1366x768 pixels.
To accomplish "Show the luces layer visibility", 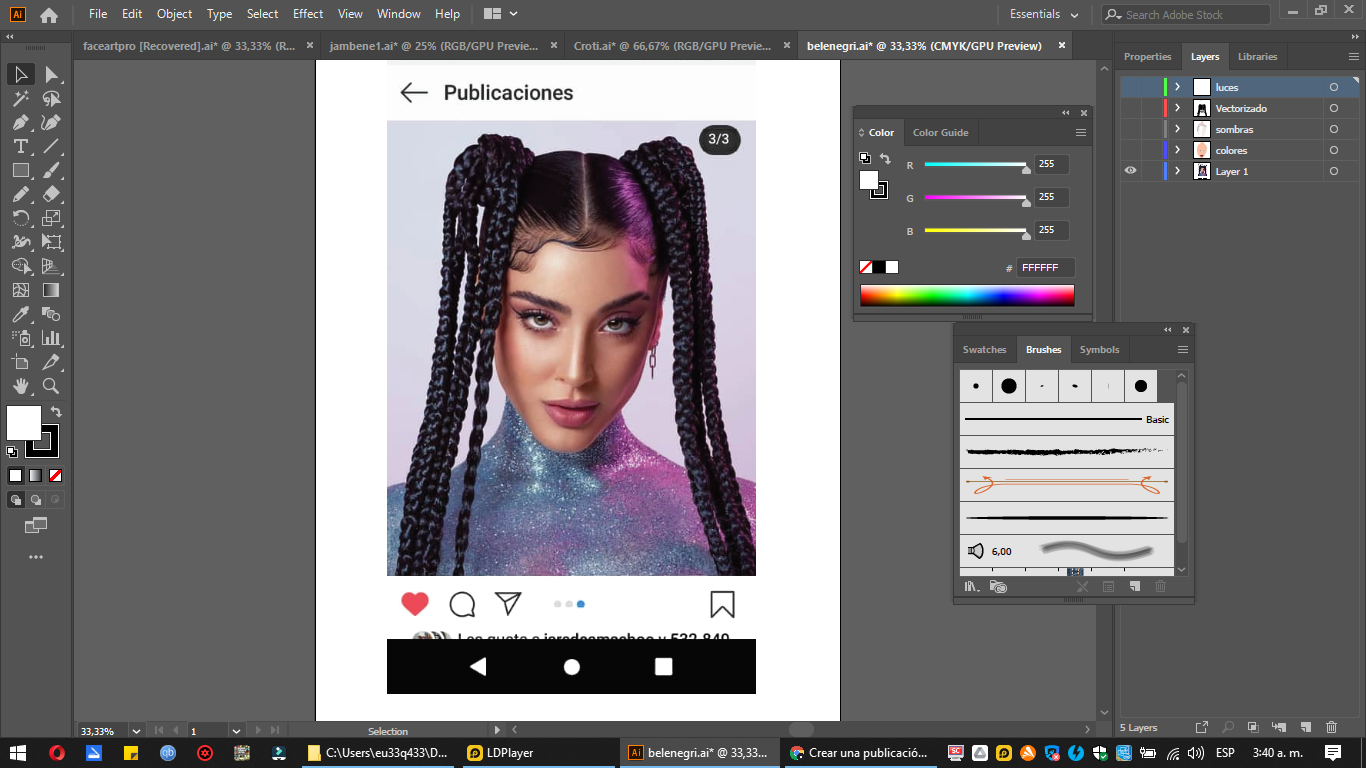I will tap(1130, 87).
